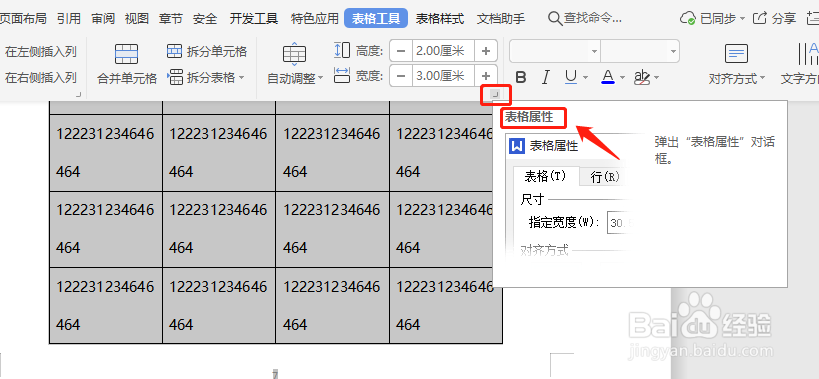Switch to the Chapter (章节) tab

(171, 19)
